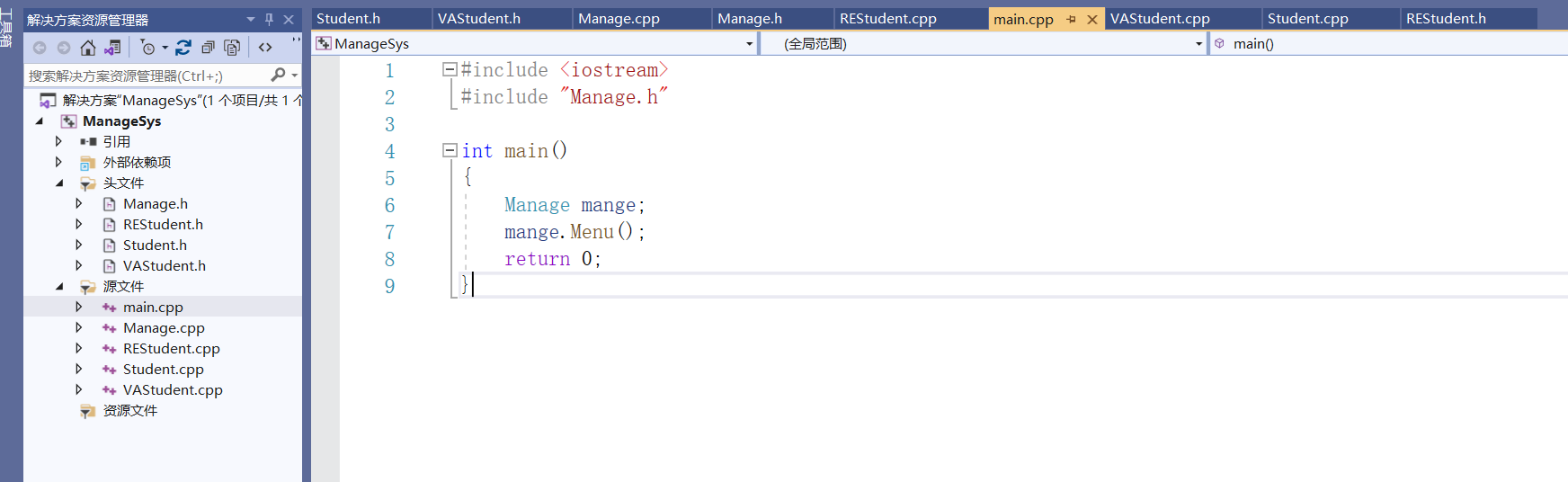
Task: Expand the 引用 node in Solution Explorer
Action: coord(59,141)
